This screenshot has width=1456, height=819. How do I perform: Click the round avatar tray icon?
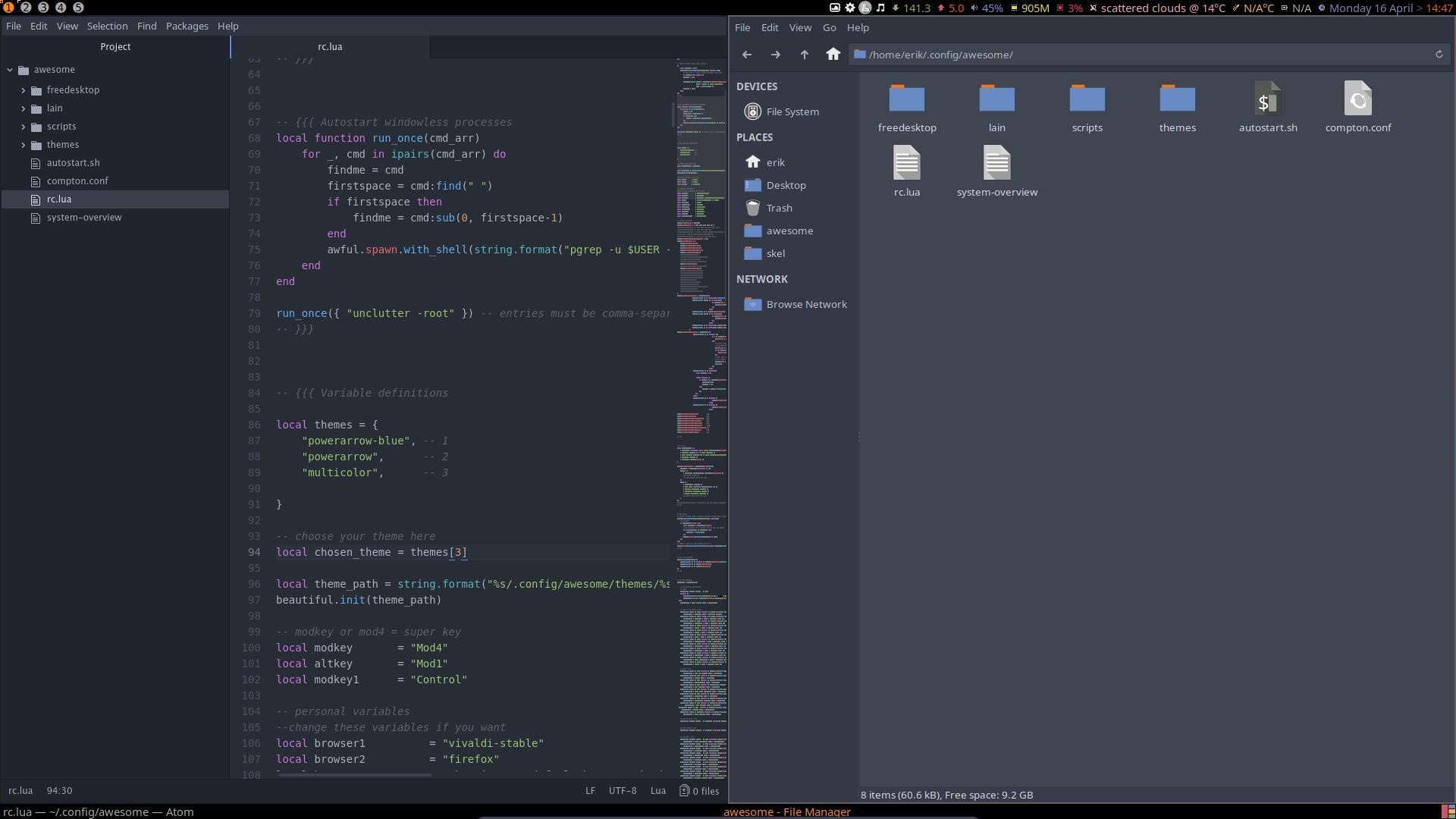[865, 8]
